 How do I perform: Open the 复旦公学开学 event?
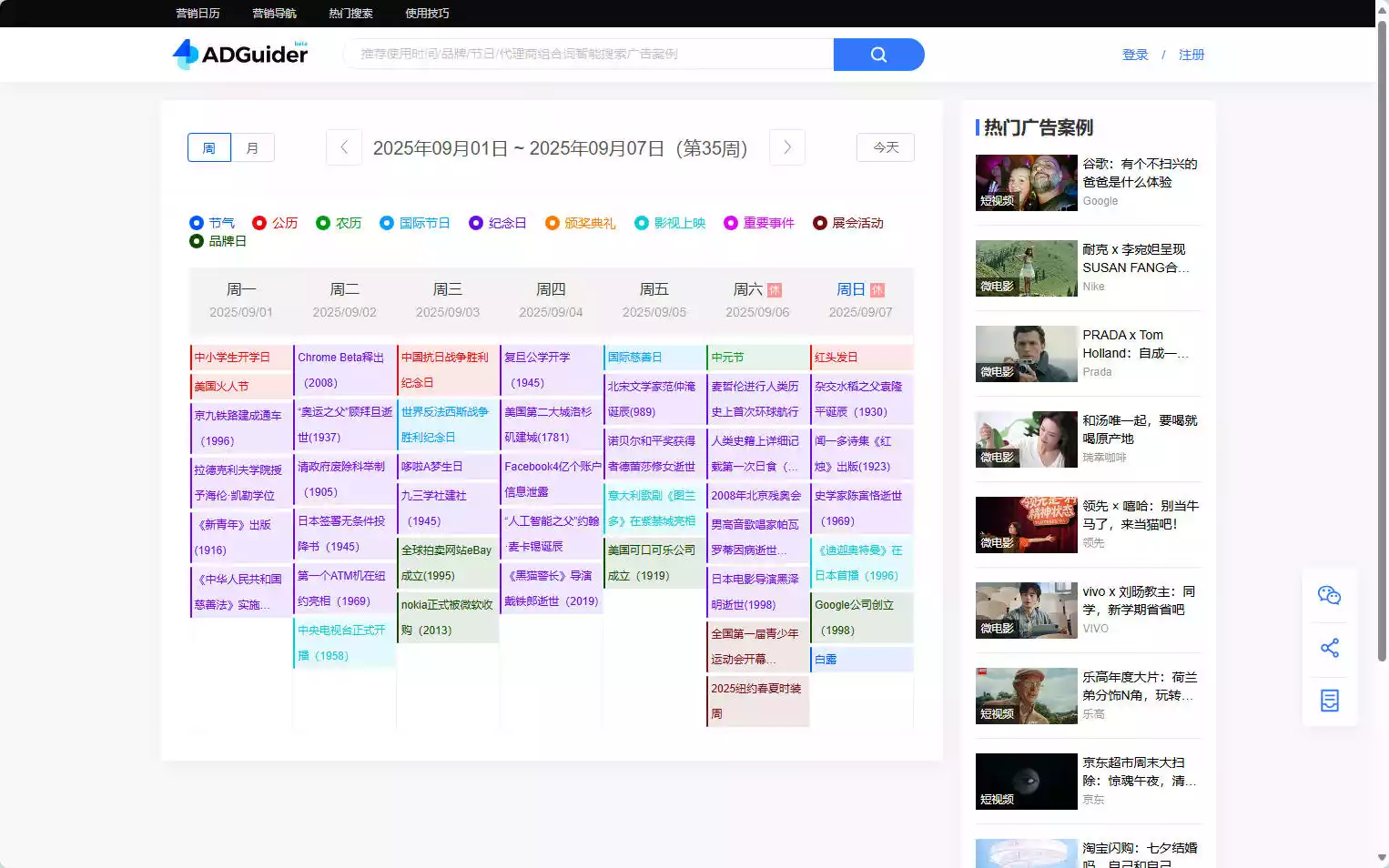tap(552, 370)
